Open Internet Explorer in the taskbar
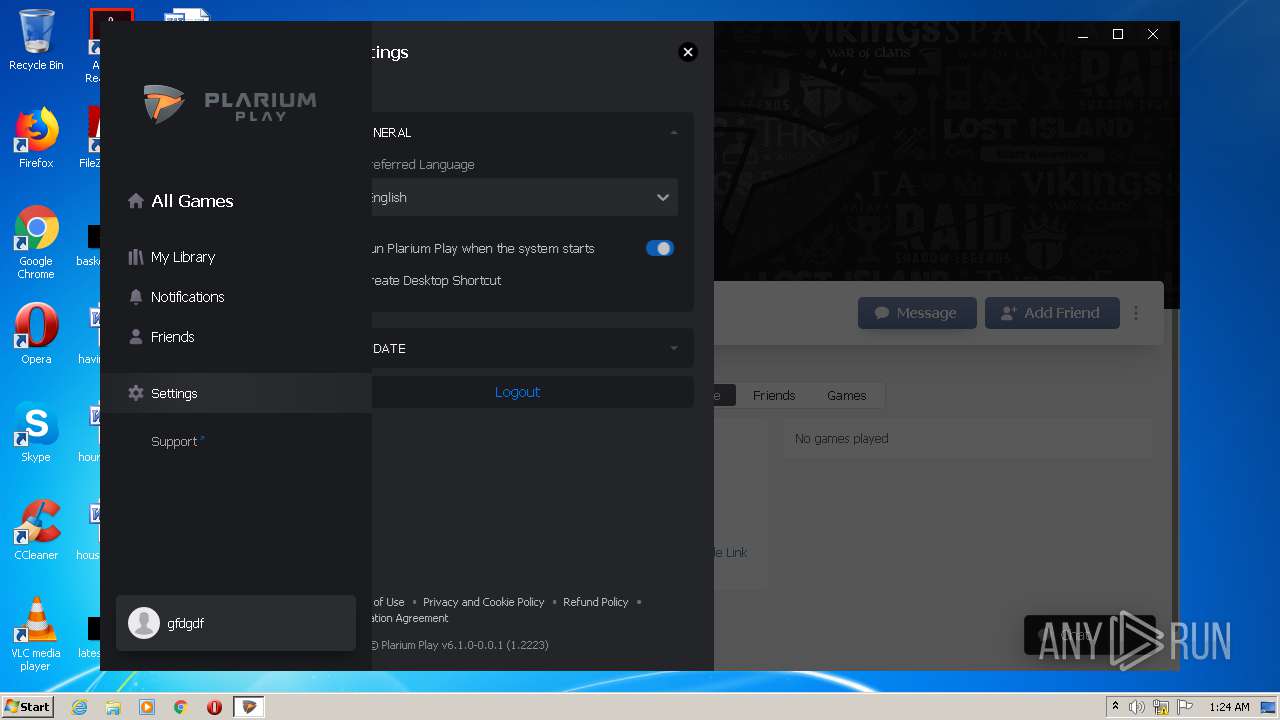1280x720 pixels. coord(80,707)
